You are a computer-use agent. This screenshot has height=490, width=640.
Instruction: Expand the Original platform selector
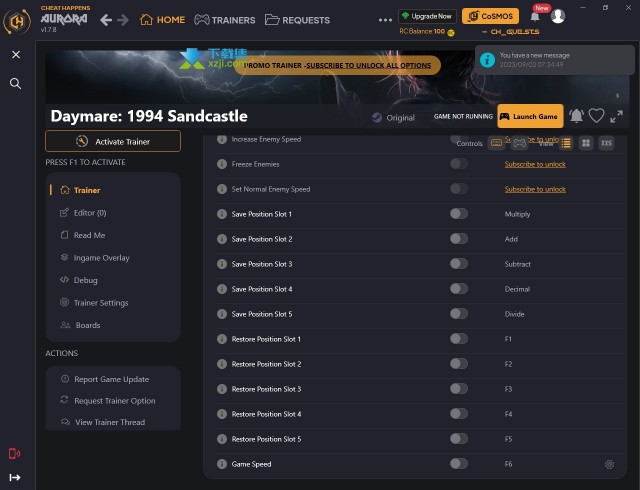click(x=393, y=118)
